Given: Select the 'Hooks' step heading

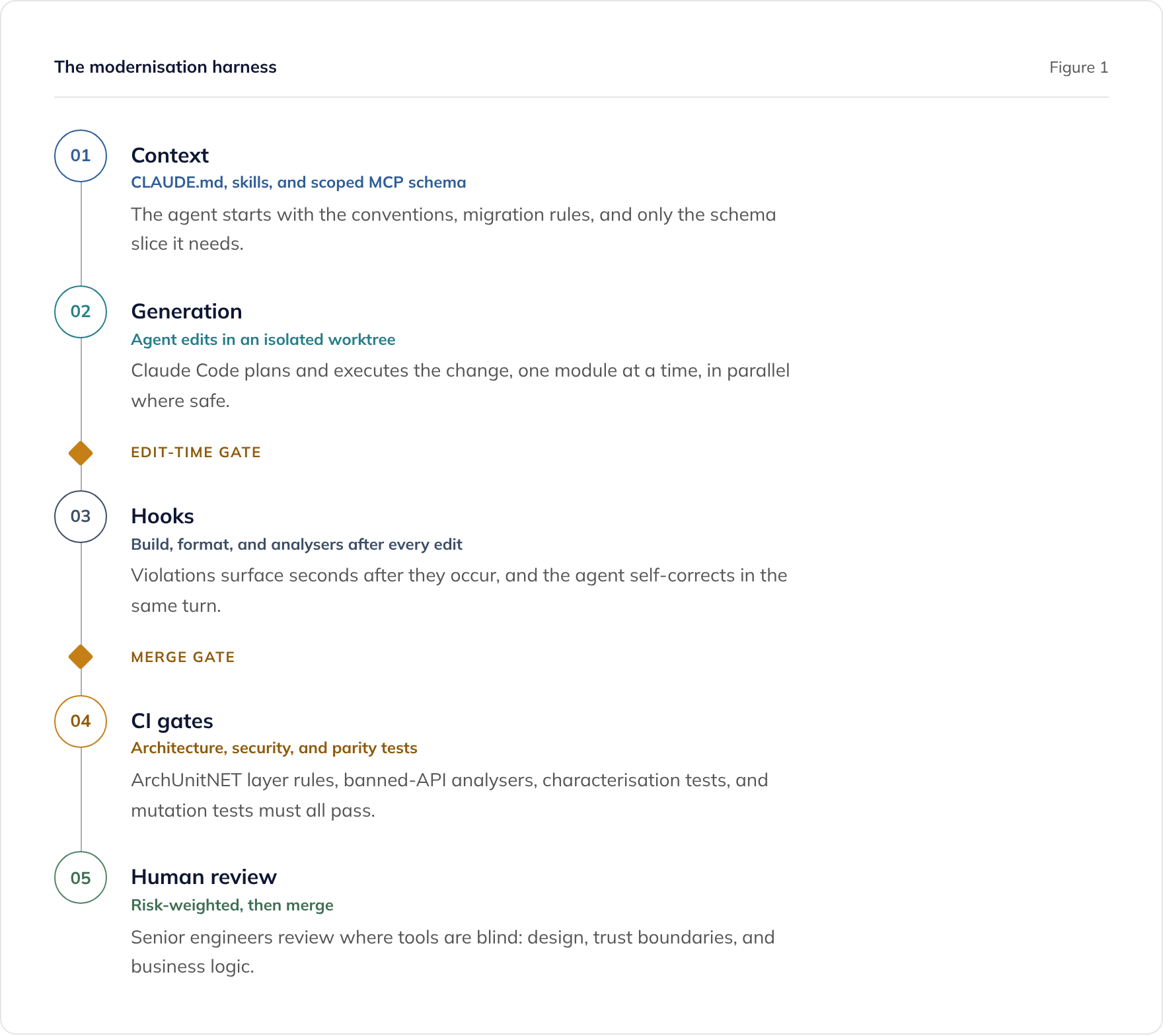Looking at the screenshot, I should 163,516.
